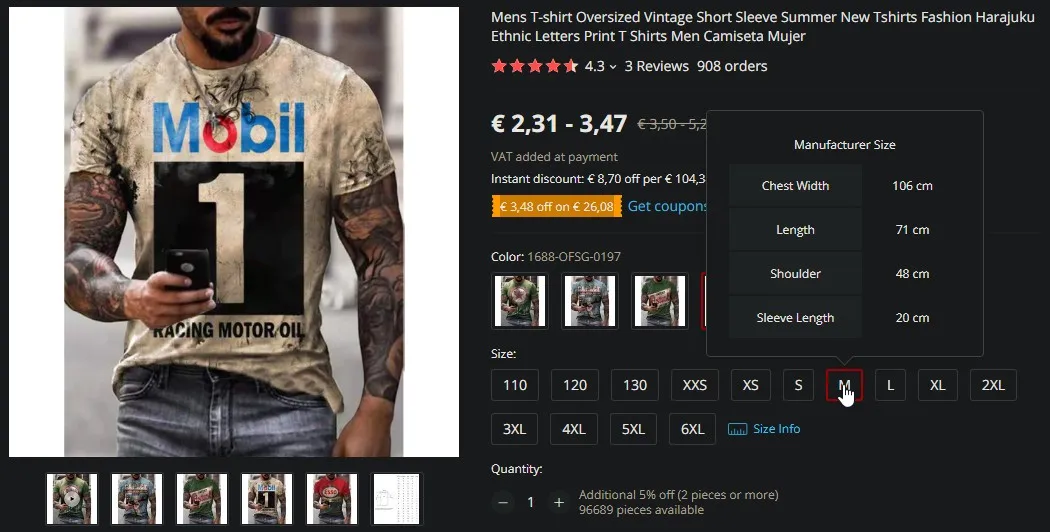Select size 2XL
1050x532 pixels.
(993, 385)
